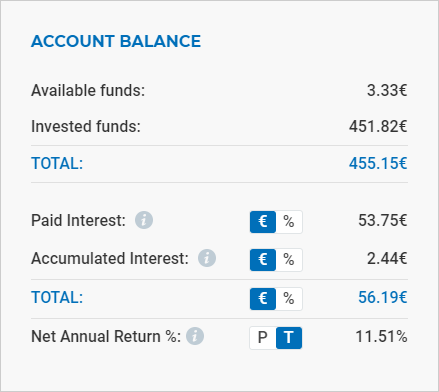Select the Available funds amount 3.33€

387,90
